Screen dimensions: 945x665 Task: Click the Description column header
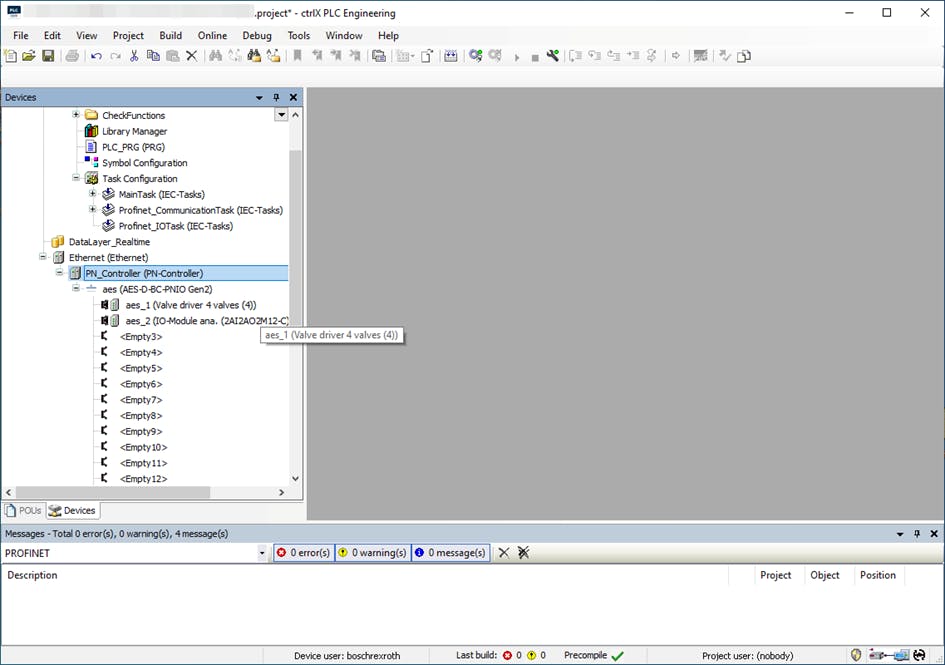coord(33,575)
